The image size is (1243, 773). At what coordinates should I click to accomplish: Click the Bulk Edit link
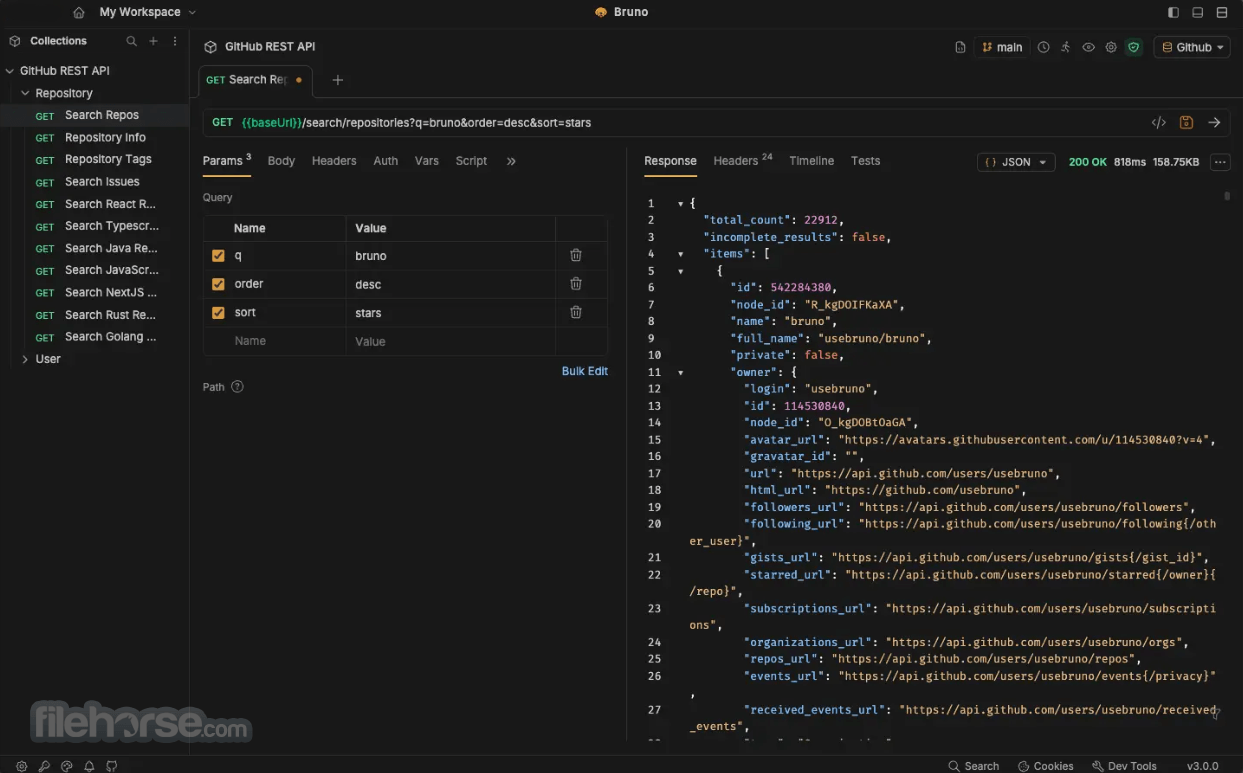585,371
